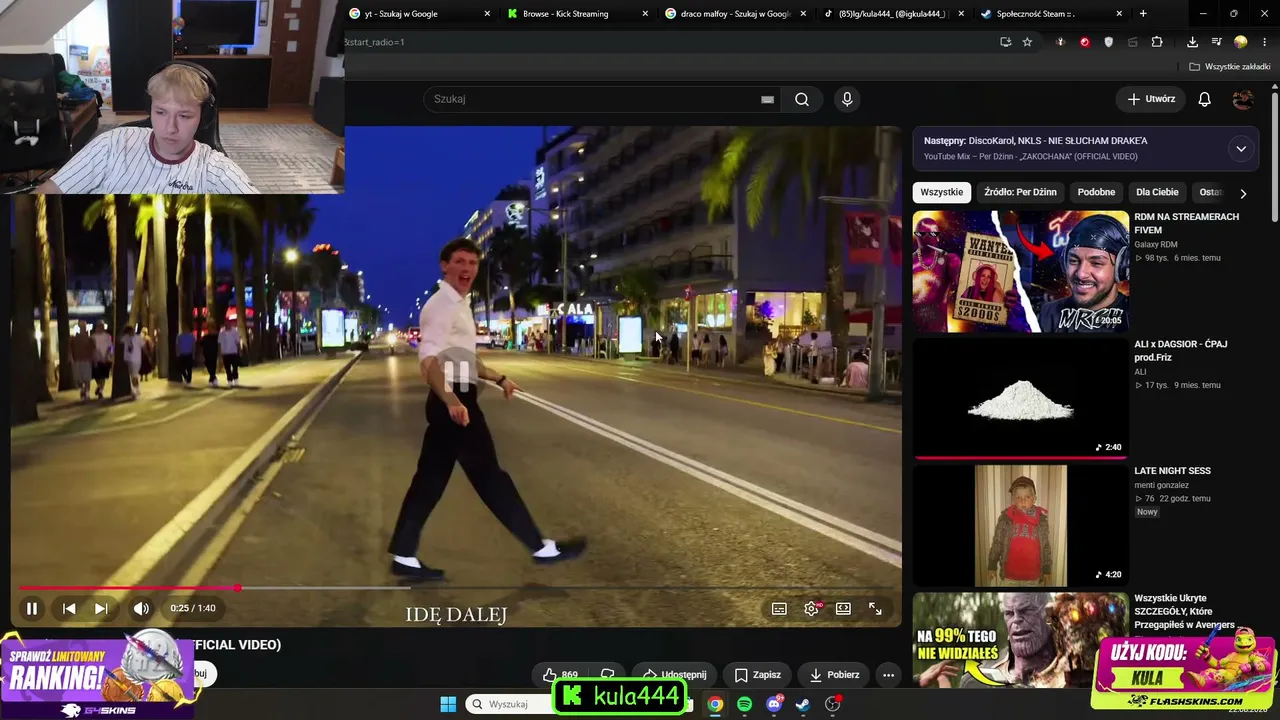The image size is (1280, 720).
Task: Open Spotify from the taskbar
Action: pos(744,704)
